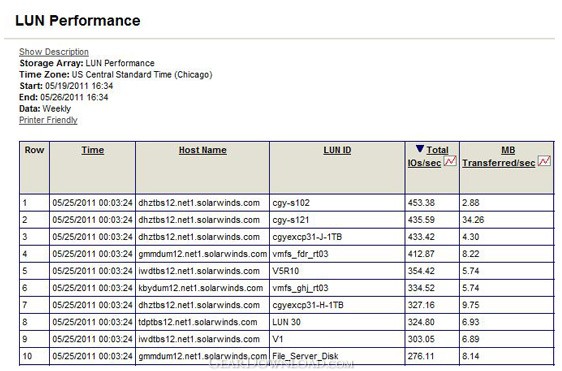Select the cgy-s102 LUN cell

[337, 203]
